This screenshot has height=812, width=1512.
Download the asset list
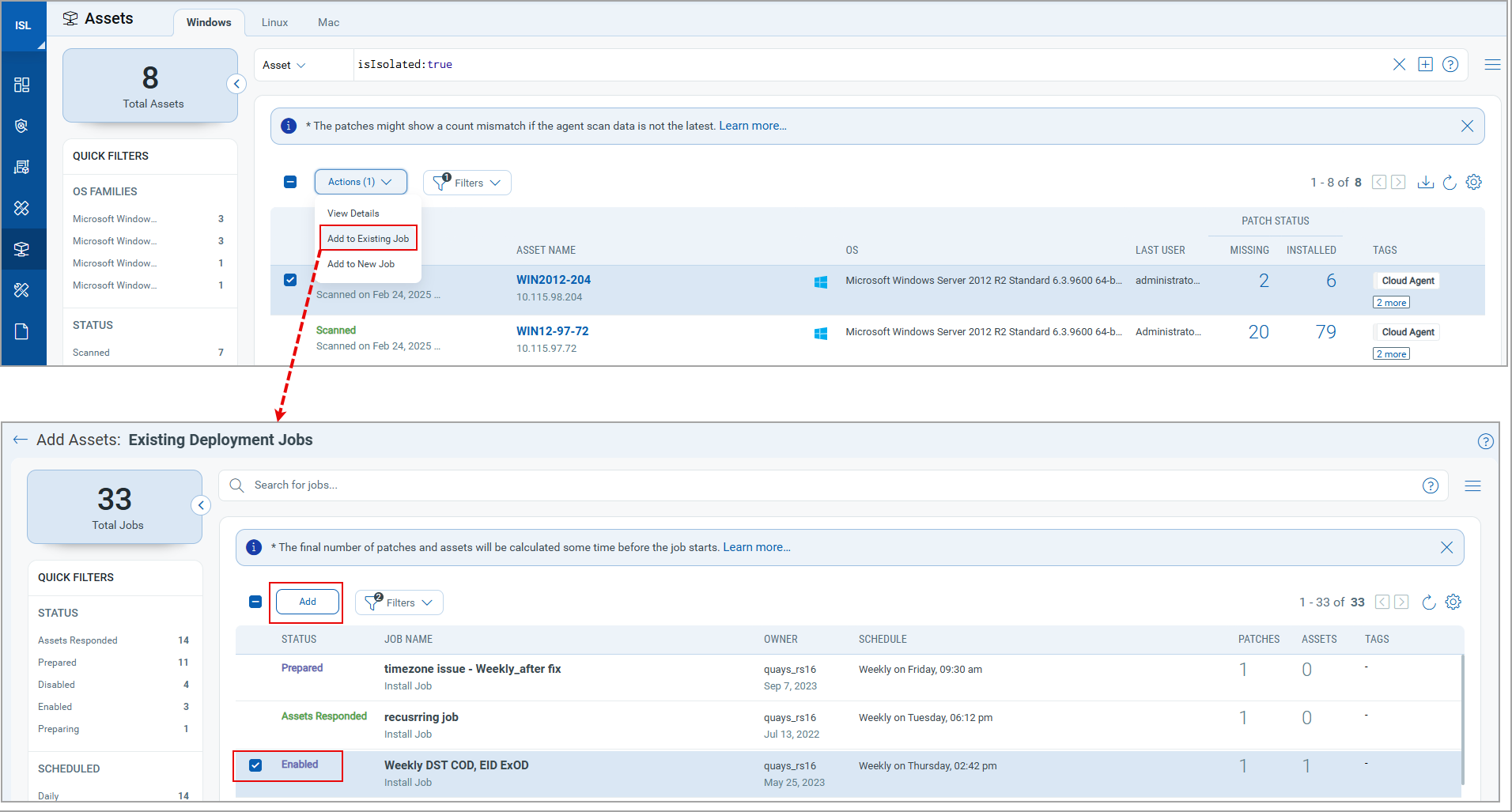(x=1426, y=183)
